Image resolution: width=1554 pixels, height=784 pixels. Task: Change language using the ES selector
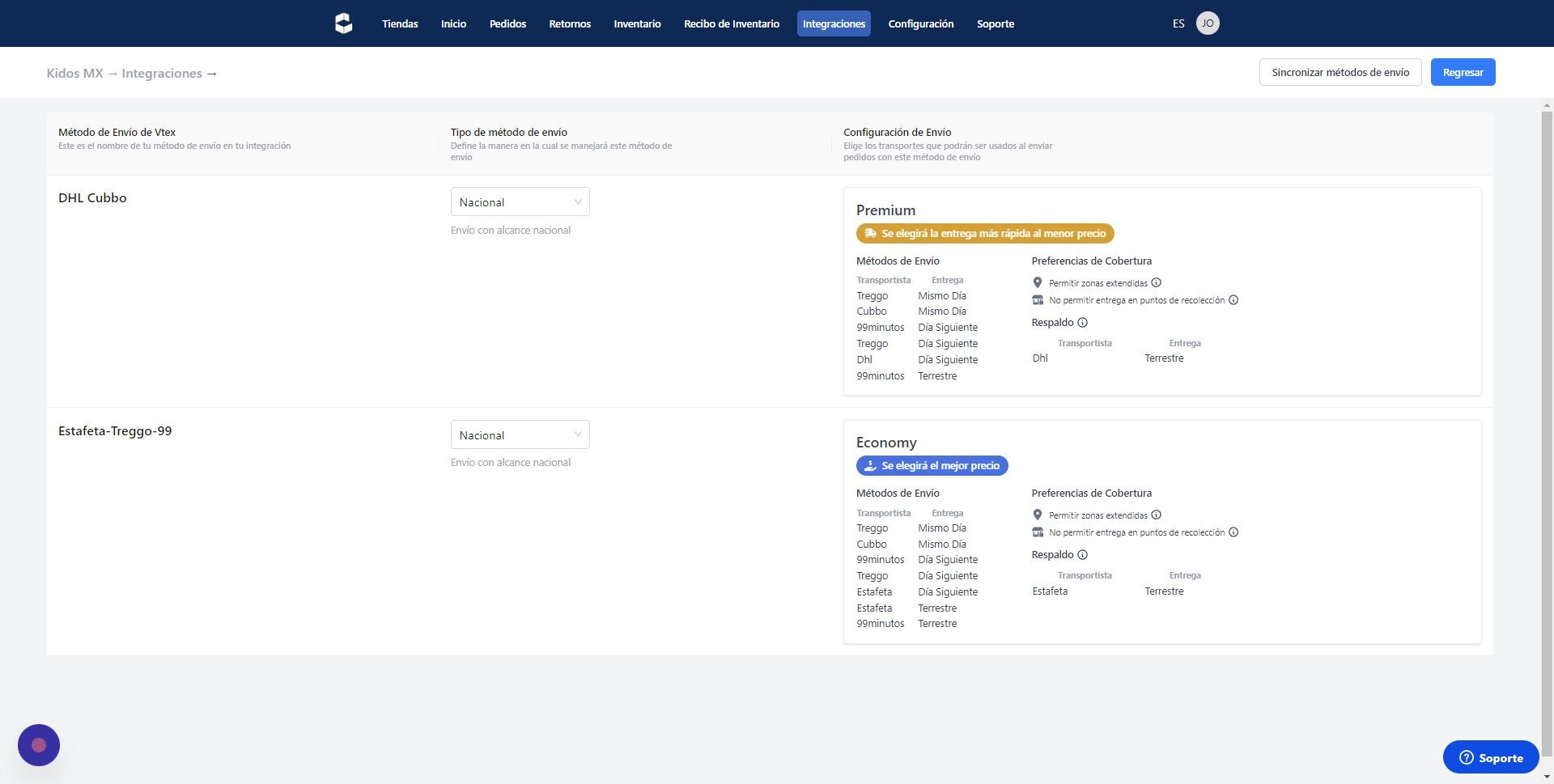pos(1178,23)
